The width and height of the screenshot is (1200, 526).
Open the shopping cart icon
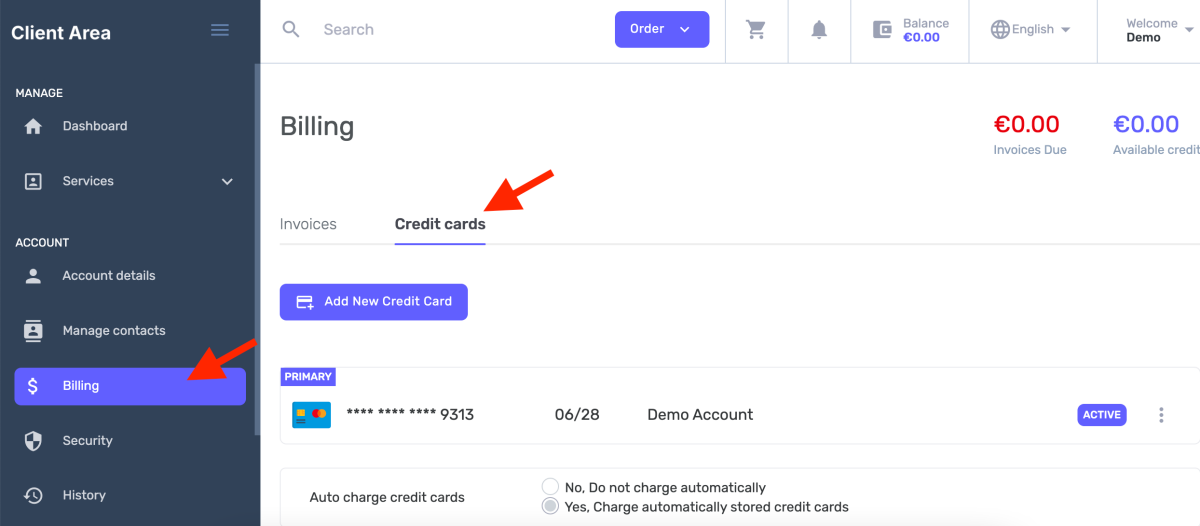pos(756,30)
